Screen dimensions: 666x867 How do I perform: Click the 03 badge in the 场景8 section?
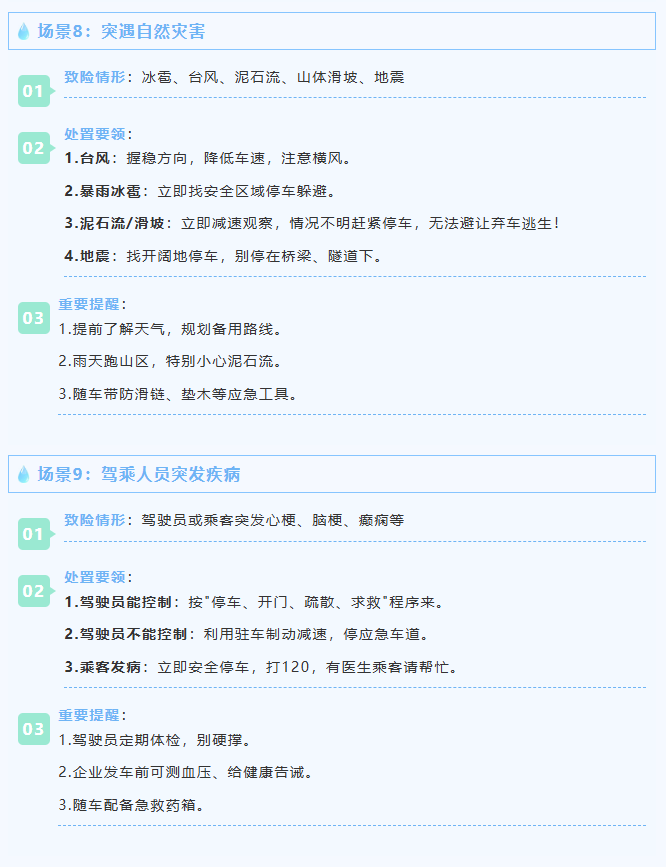(x=33, y=318)
